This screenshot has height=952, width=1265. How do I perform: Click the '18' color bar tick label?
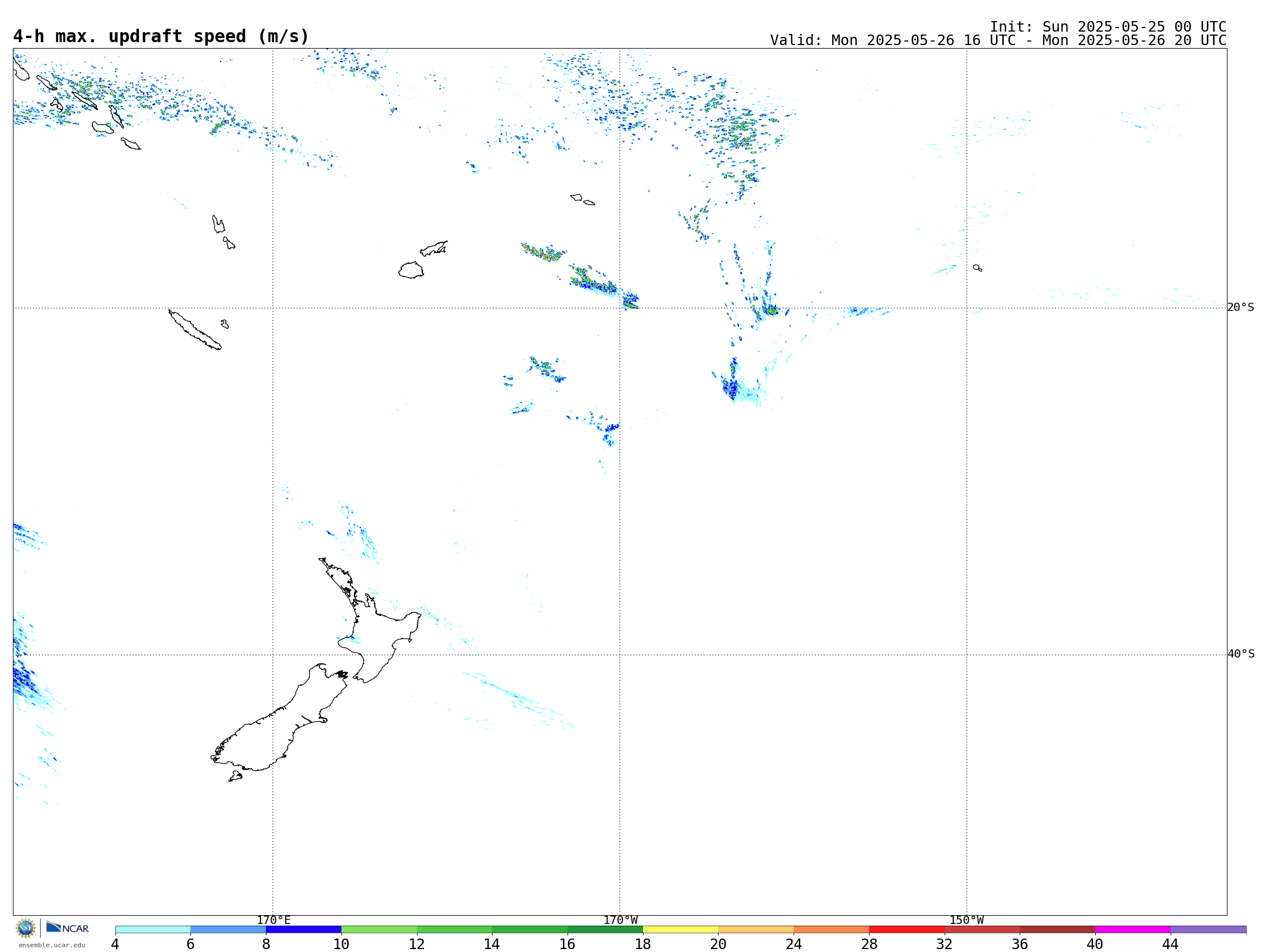click(643, 944)
